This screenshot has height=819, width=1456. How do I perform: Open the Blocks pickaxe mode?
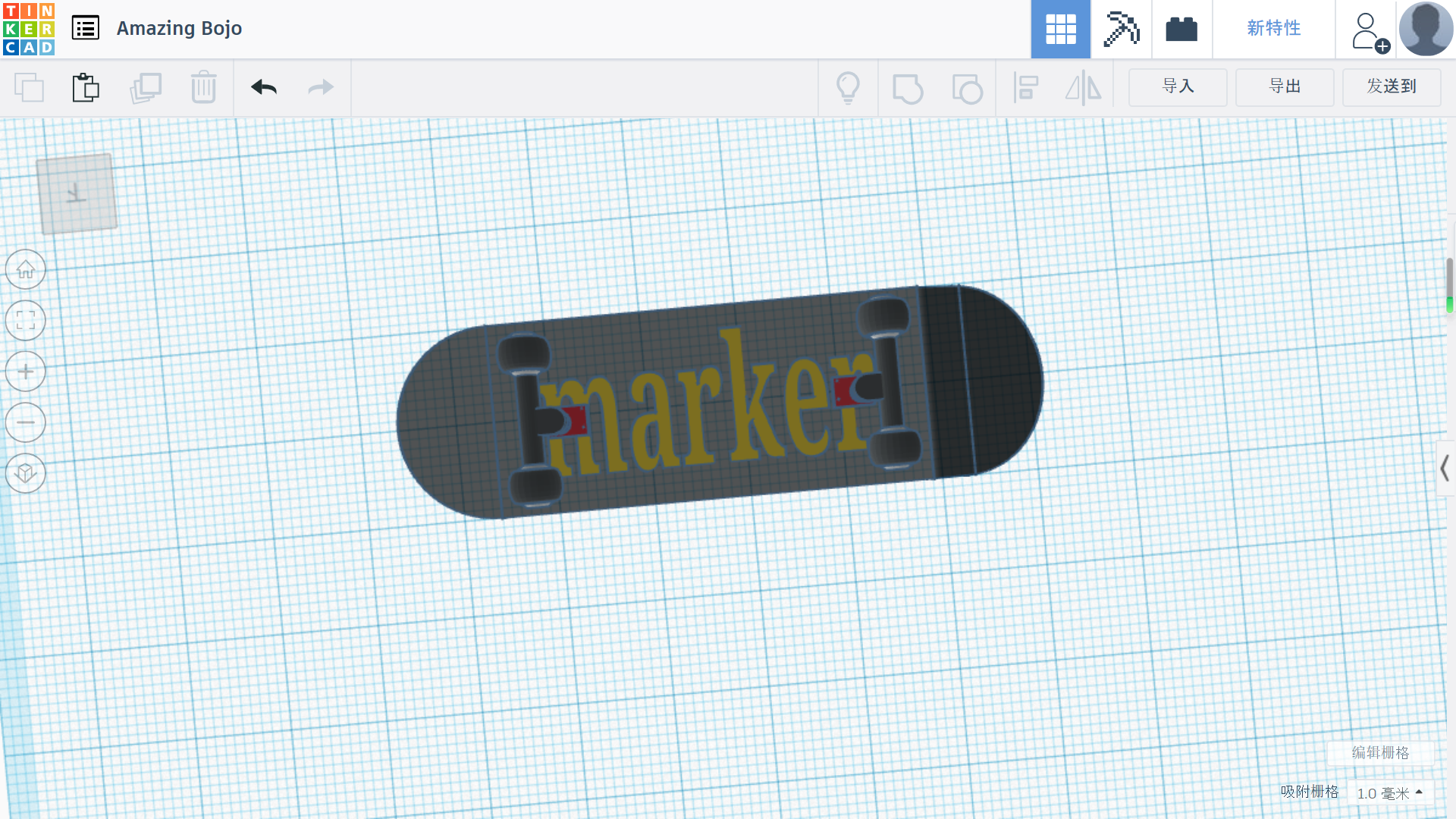click(x=1121, y=30)
